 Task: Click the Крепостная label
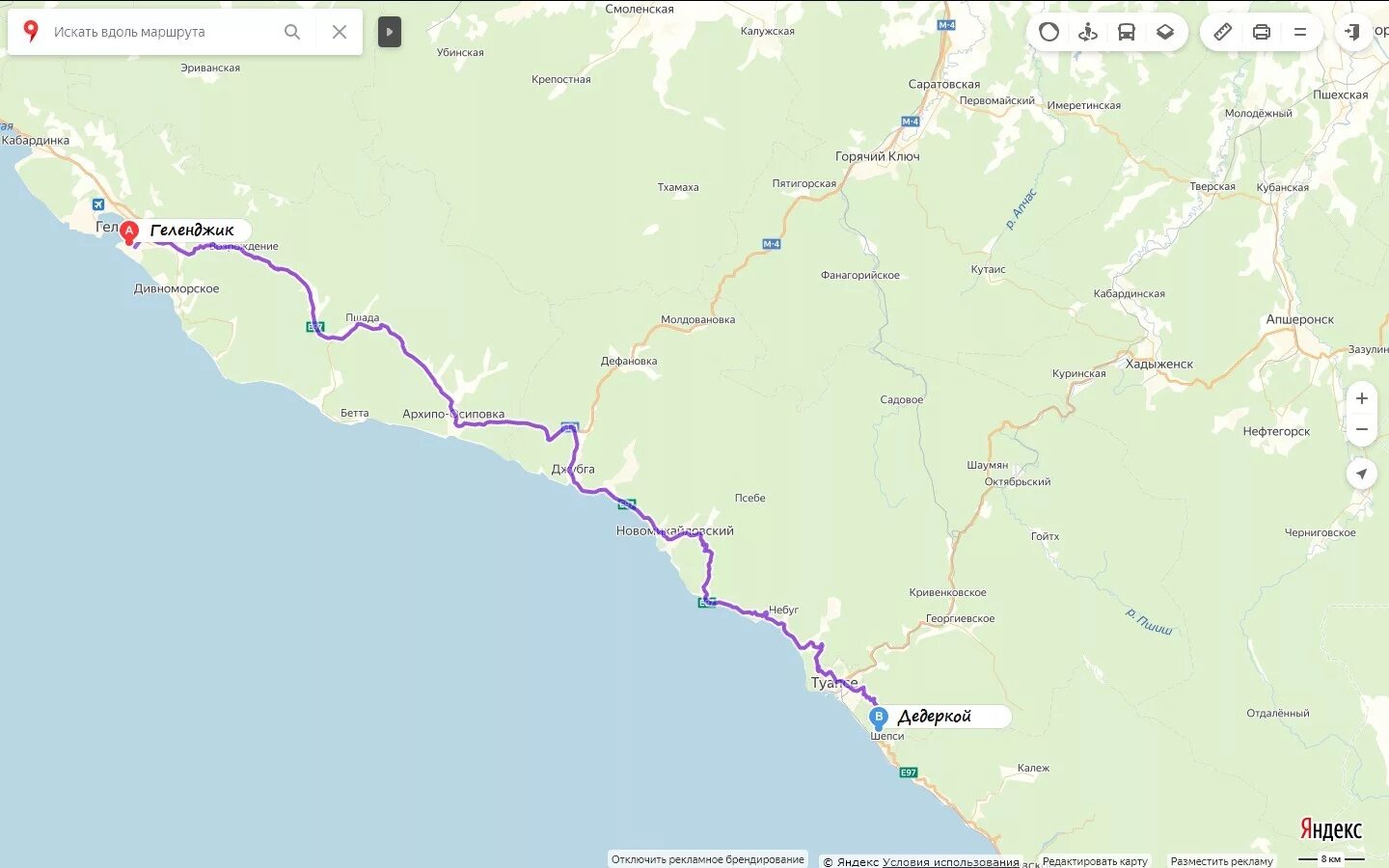pos(561,80)
